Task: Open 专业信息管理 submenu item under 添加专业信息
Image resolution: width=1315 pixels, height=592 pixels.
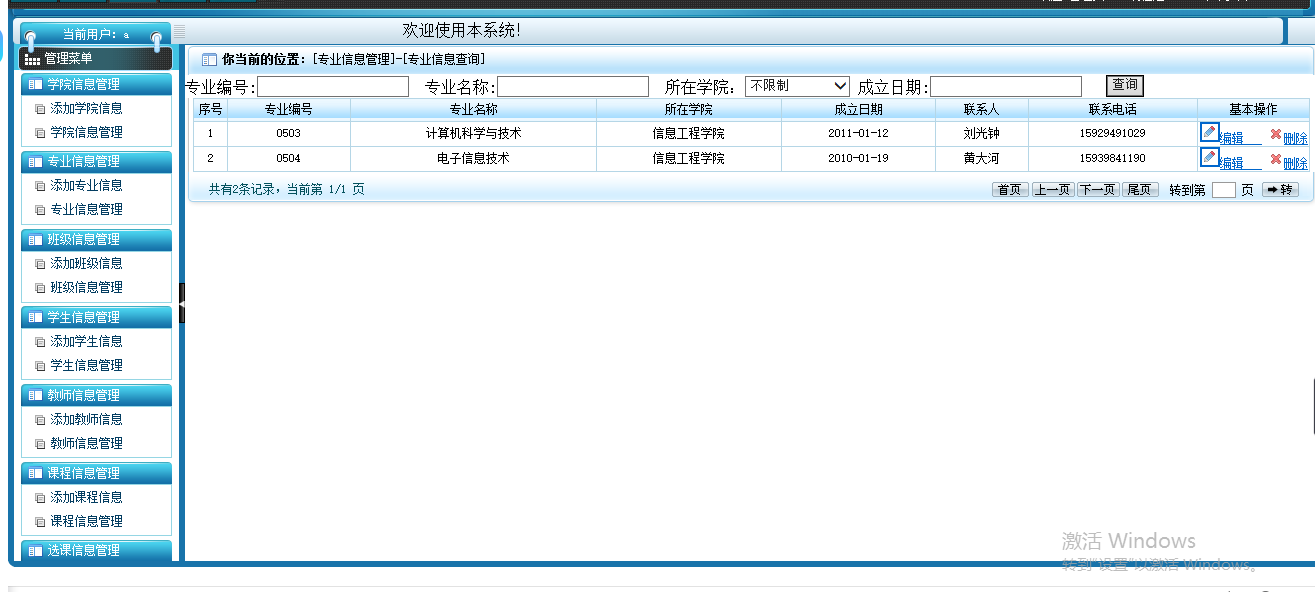Action: (86, 210)
